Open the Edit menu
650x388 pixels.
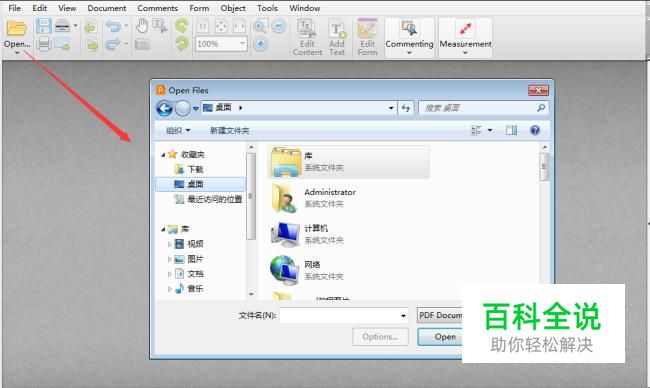(39, 8)
